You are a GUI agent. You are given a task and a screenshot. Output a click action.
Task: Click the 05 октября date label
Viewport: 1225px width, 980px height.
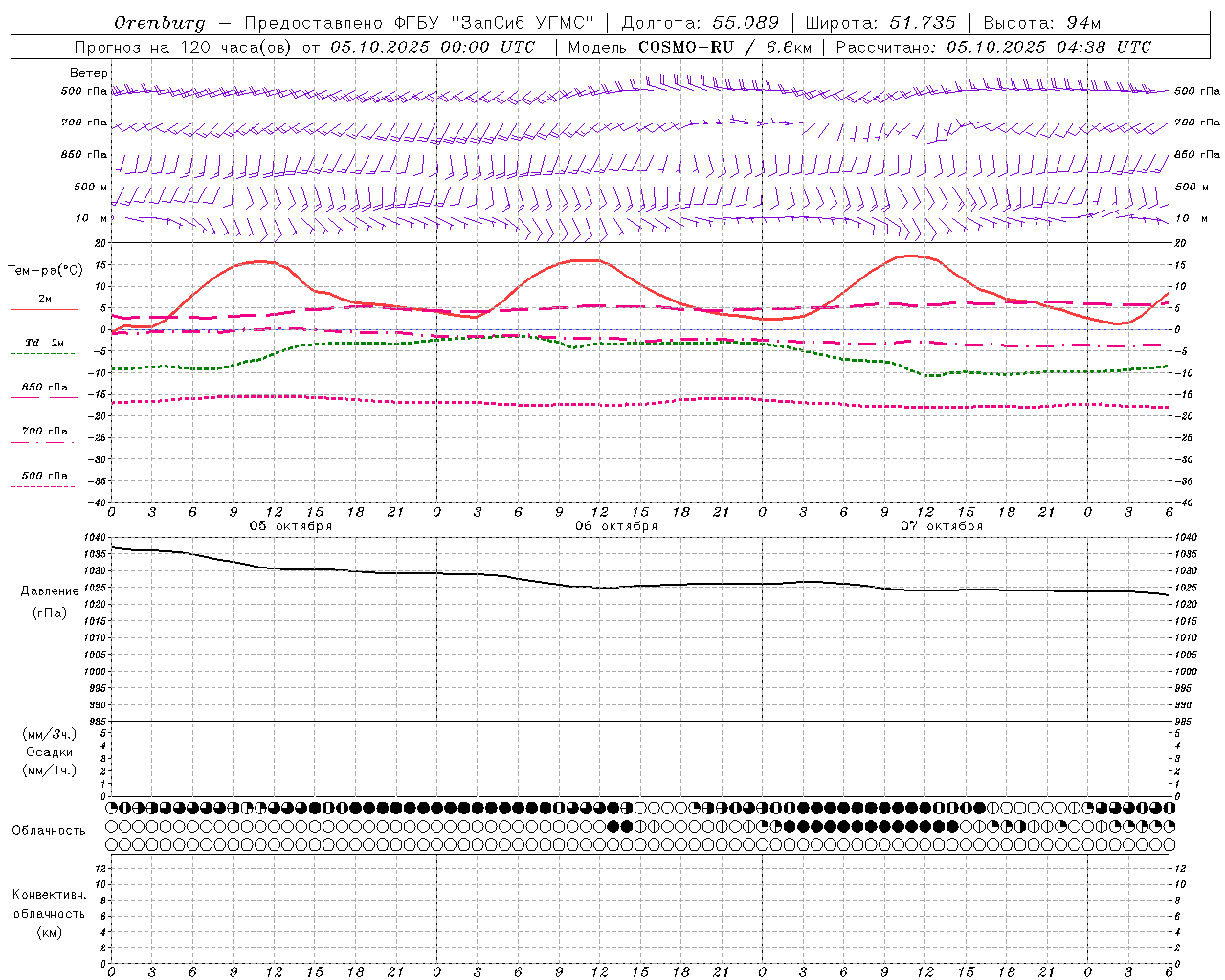click(x=291, y=526)
